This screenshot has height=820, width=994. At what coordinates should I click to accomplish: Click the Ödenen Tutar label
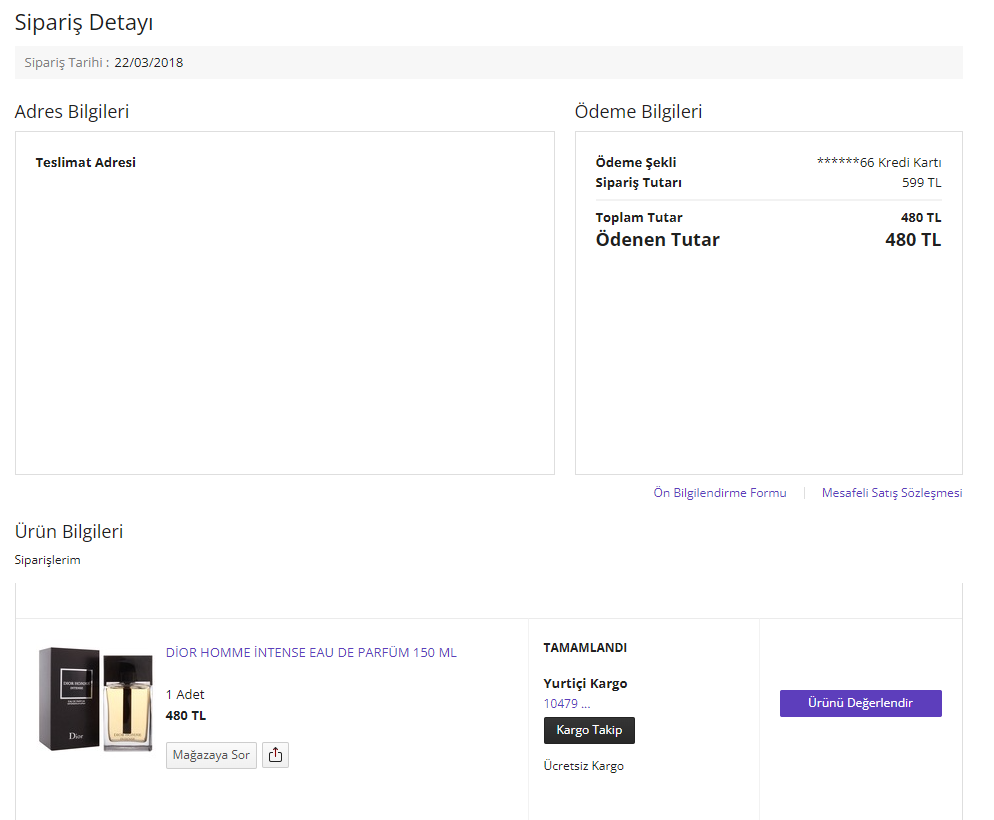point(657,240)
